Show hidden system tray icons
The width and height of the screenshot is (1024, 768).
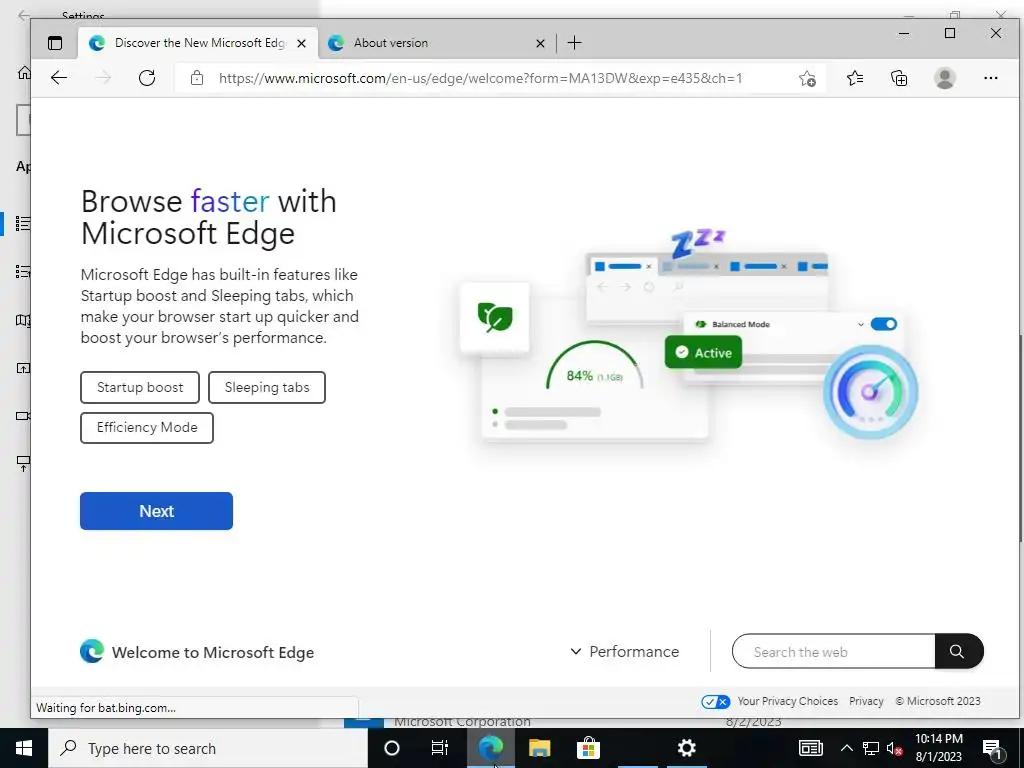point(846,748)
